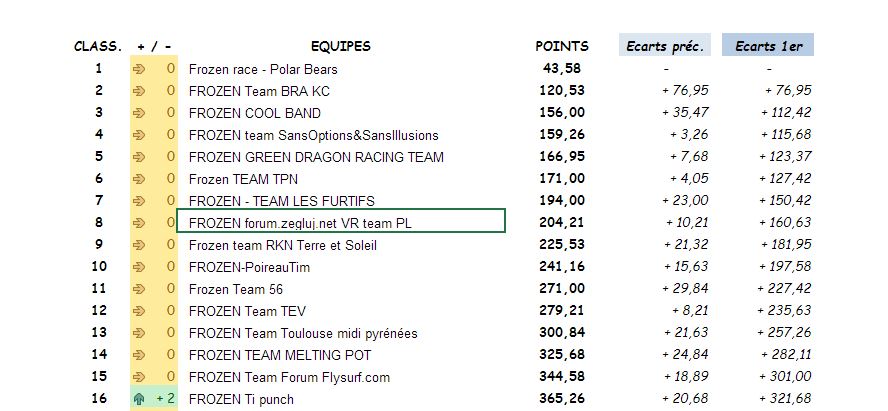The image size is (888, 411).
Task: Click the POINTS column header
Action: 562,46
